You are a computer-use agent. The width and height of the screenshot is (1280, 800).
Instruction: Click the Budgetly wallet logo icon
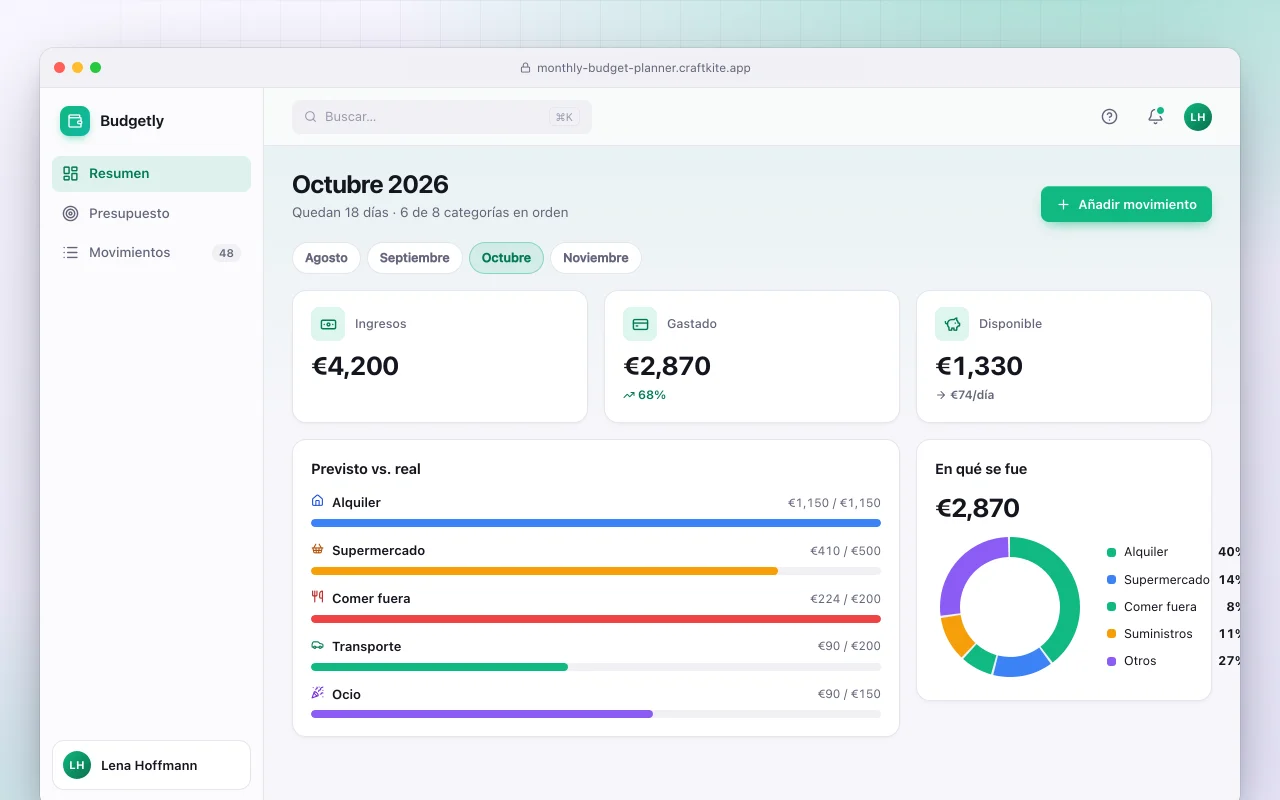pyautogui.click(x=75, y=121)
